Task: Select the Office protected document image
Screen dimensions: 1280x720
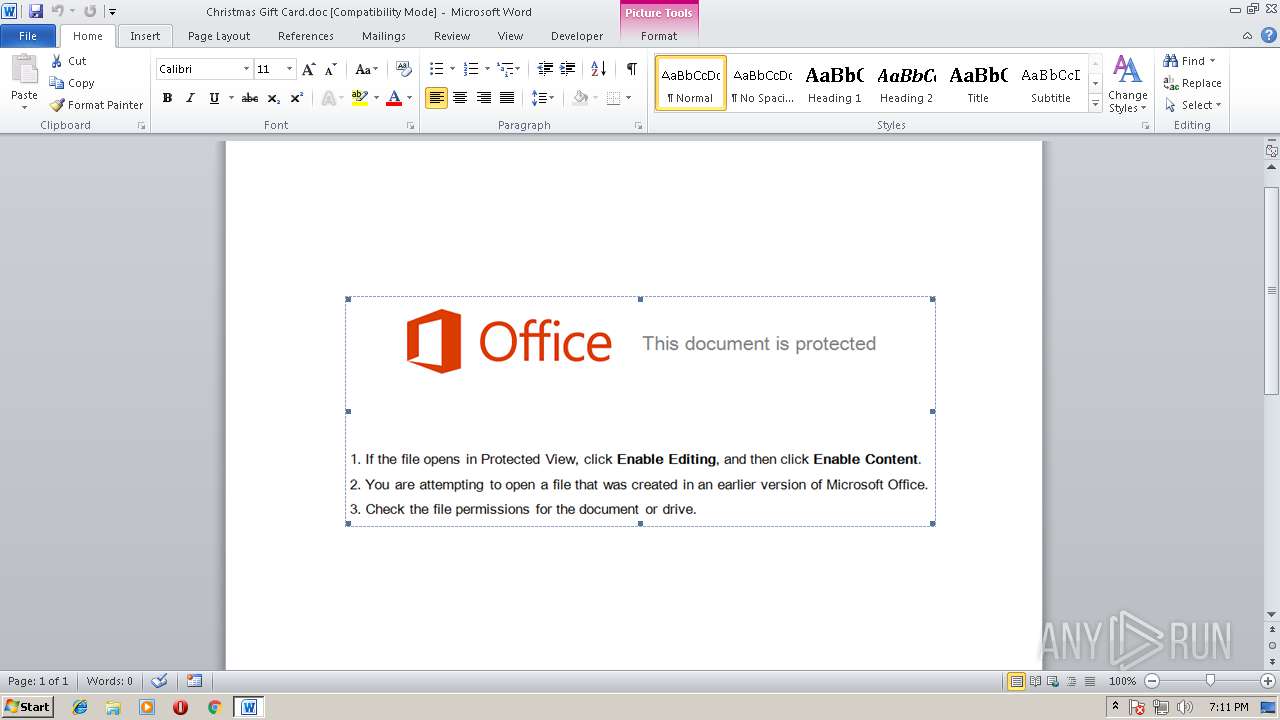Action: [640, 411]
